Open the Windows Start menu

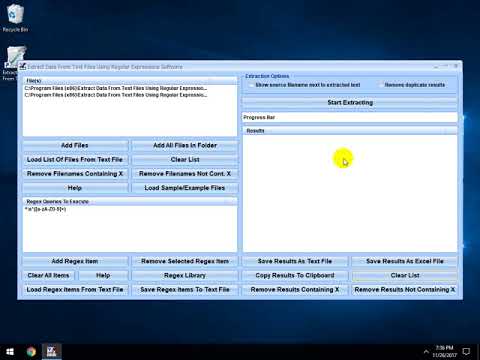10,352
